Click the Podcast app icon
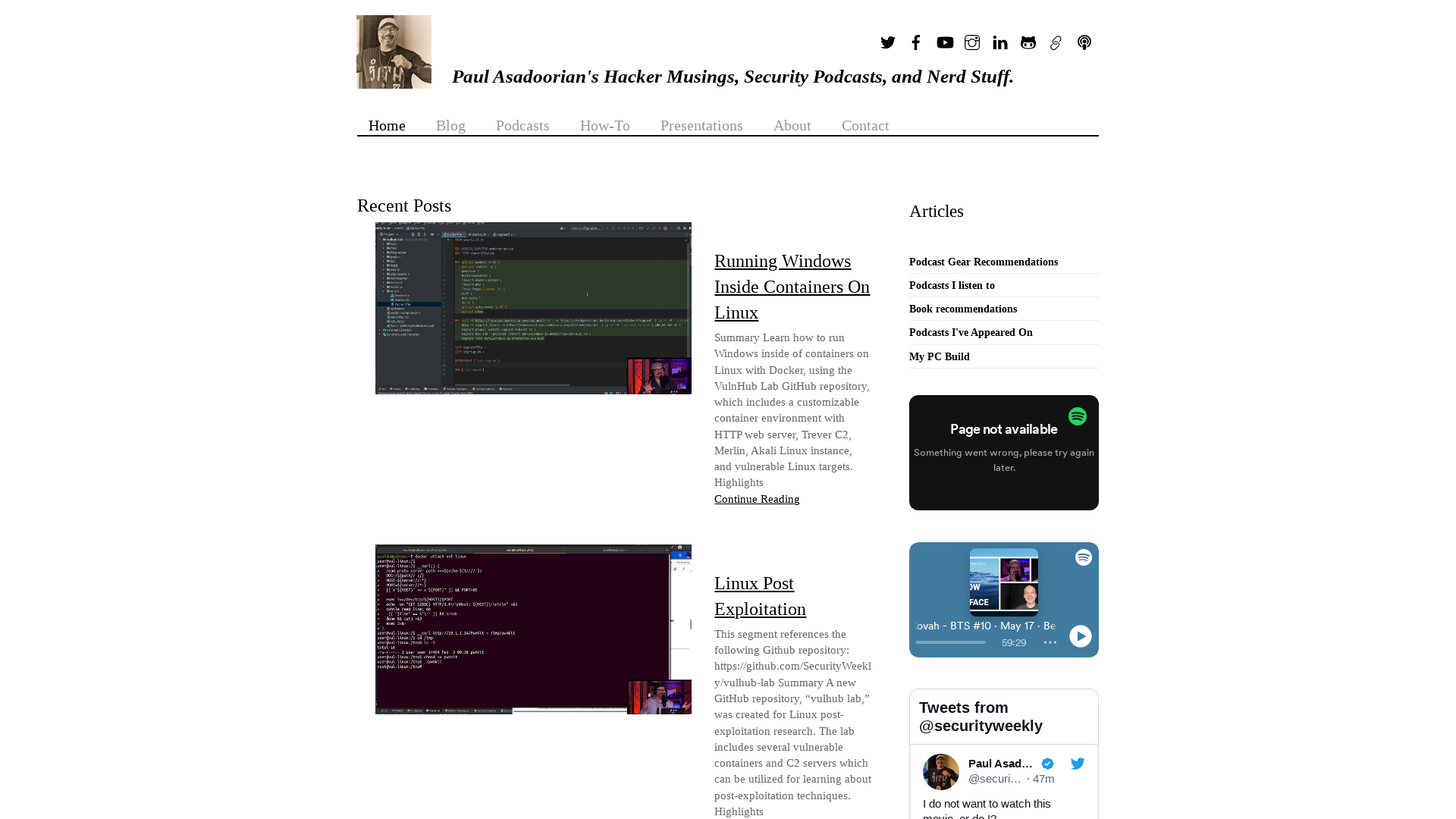Image resolution: width=1456 pixels, height=819 pixels. pyautogui.click(x=1083, y=42)
